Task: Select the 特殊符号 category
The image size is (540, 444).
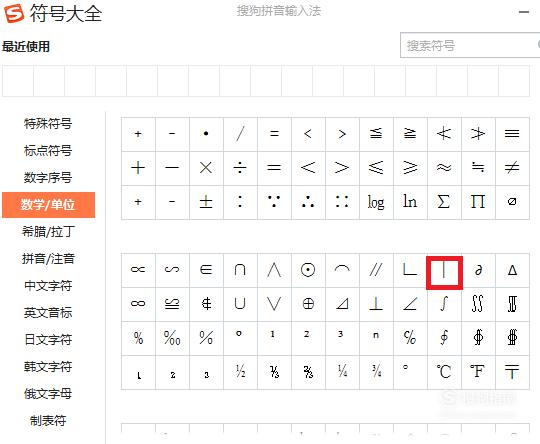Action: (48, 123)
